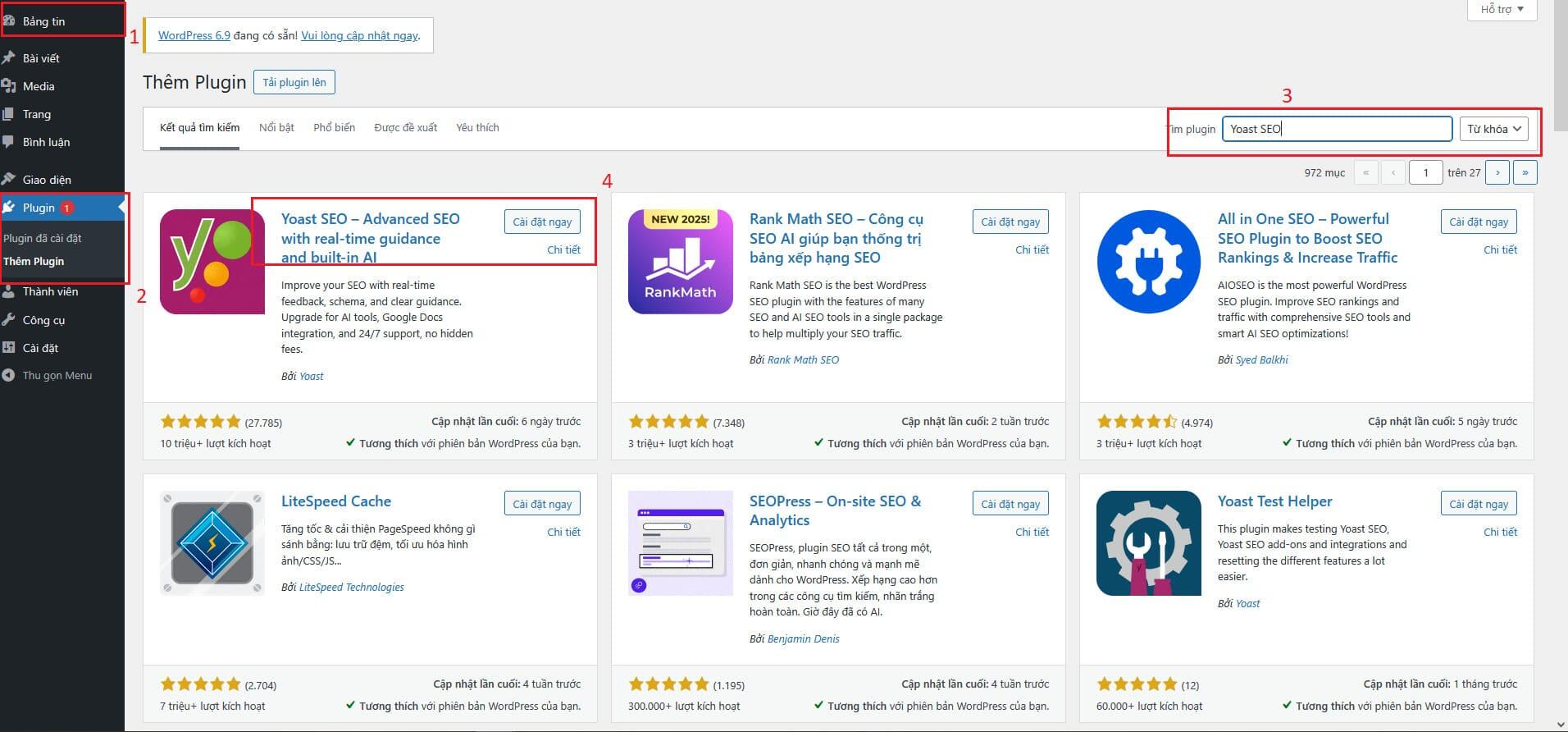
Task: Install SEOPress with Cài đặt ngay
Action: click(1010, 504)
